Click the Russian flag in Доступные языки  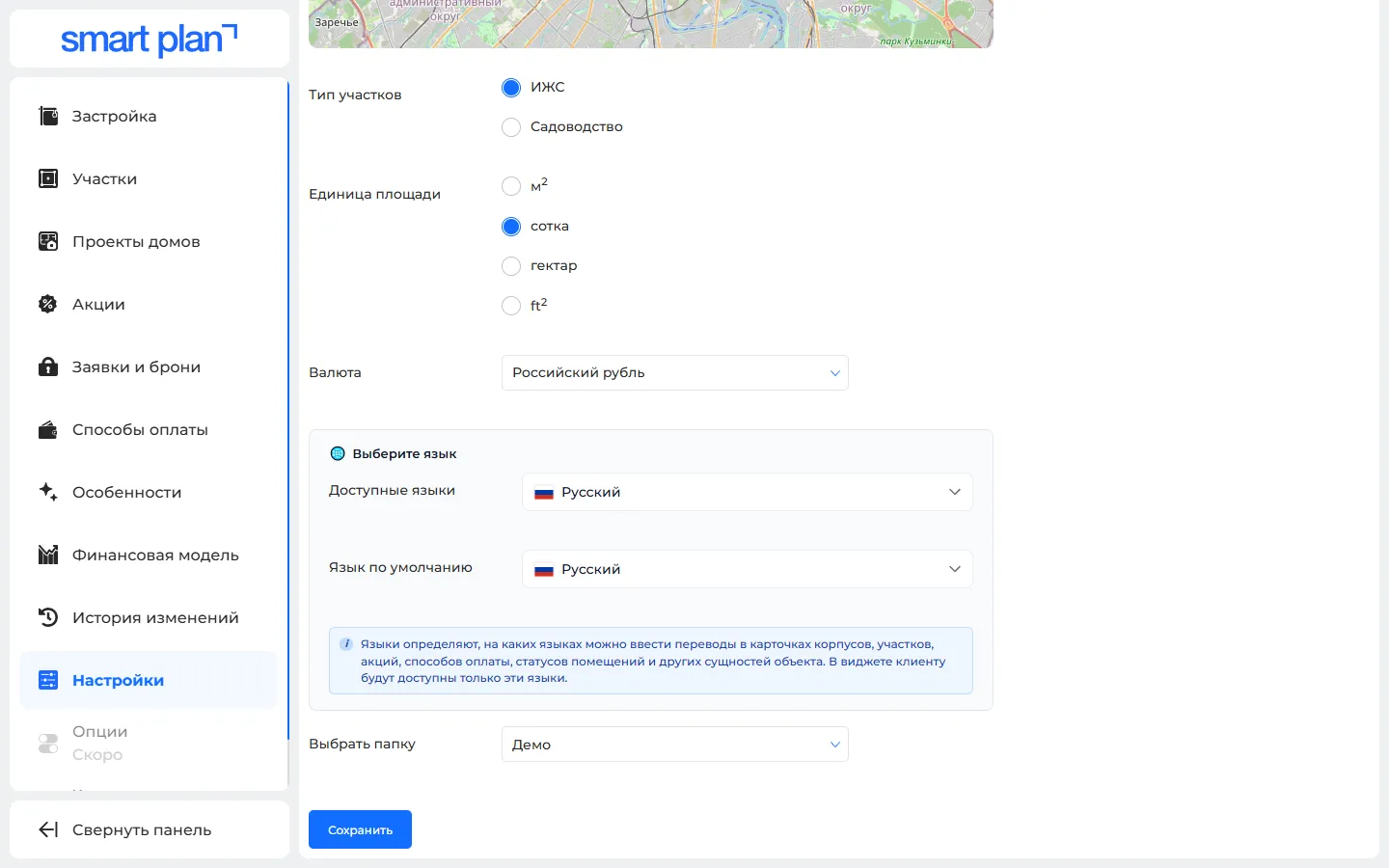[544, 493]
